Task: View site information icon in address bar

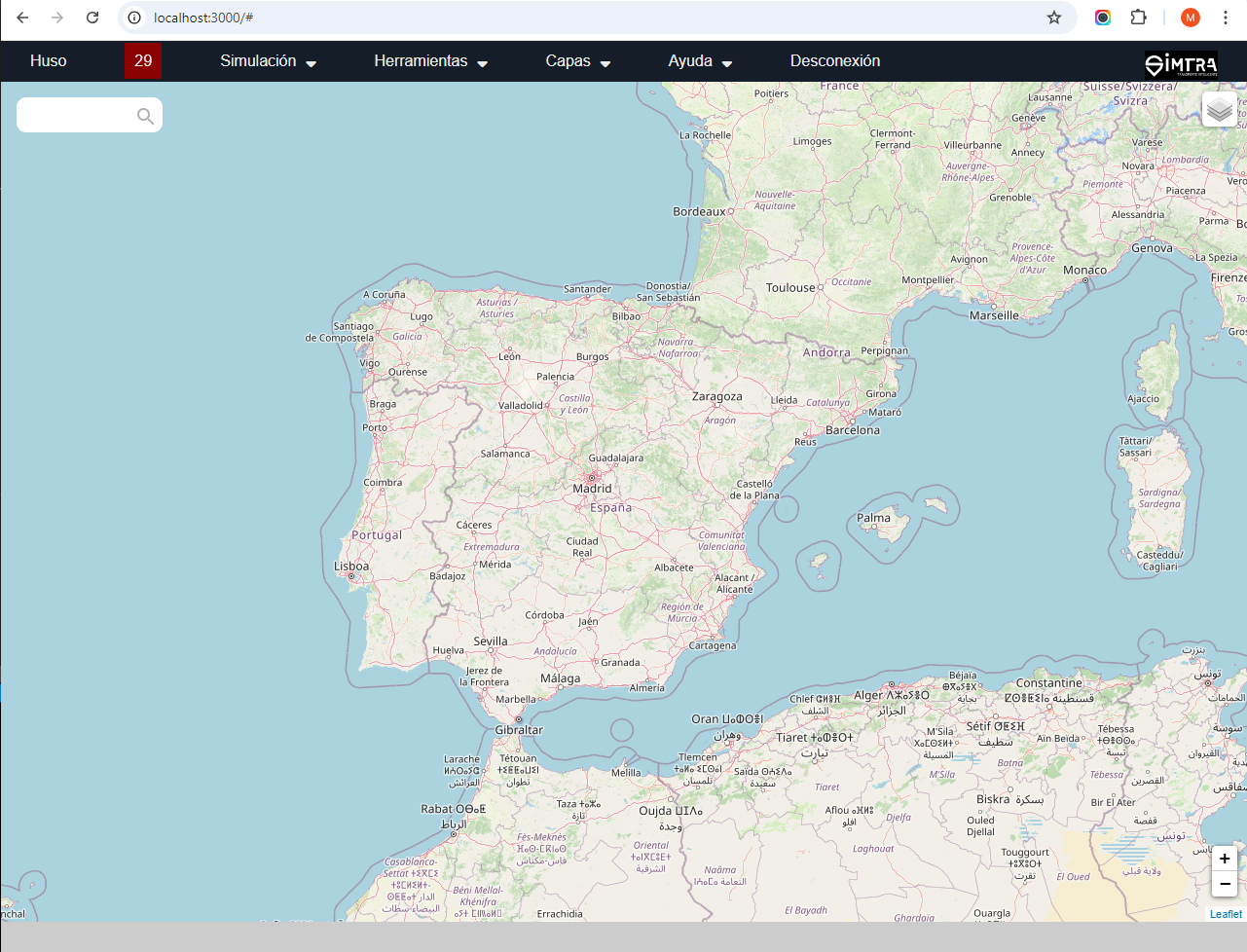Action: (x=135, y=18)
